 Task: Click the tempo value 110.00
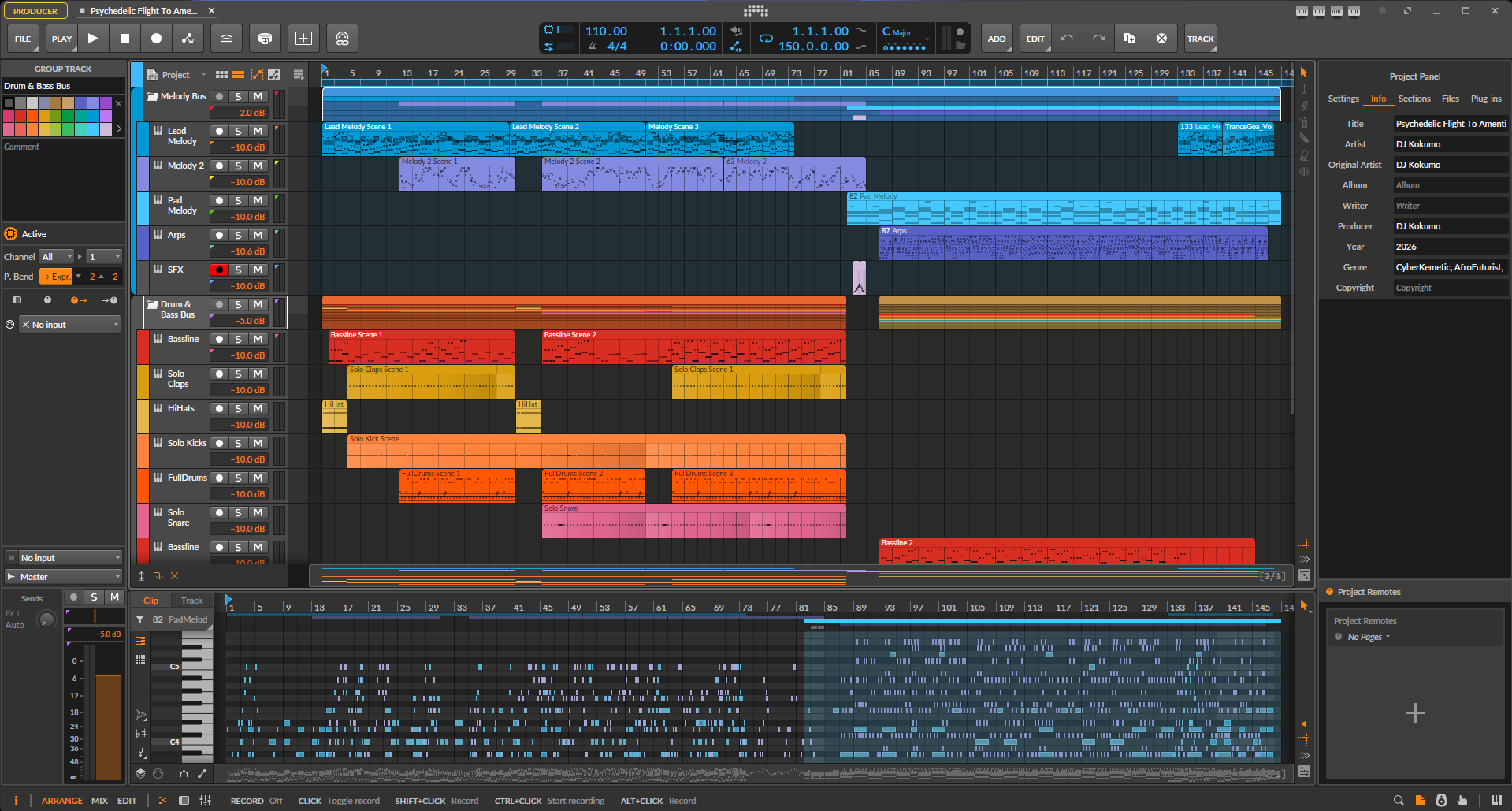606,32
